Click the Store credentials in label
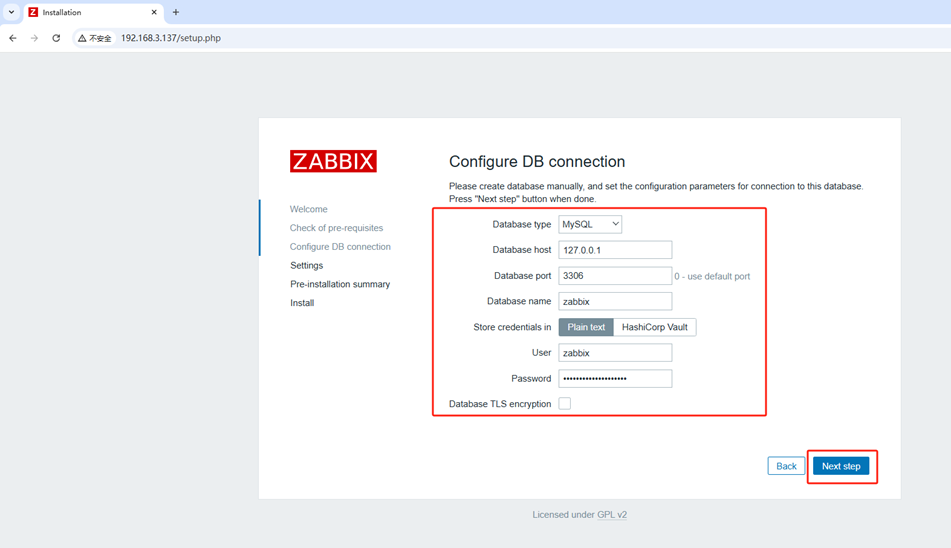The width and height of the screenshot is (951, 548). click(x=512, y=327)
